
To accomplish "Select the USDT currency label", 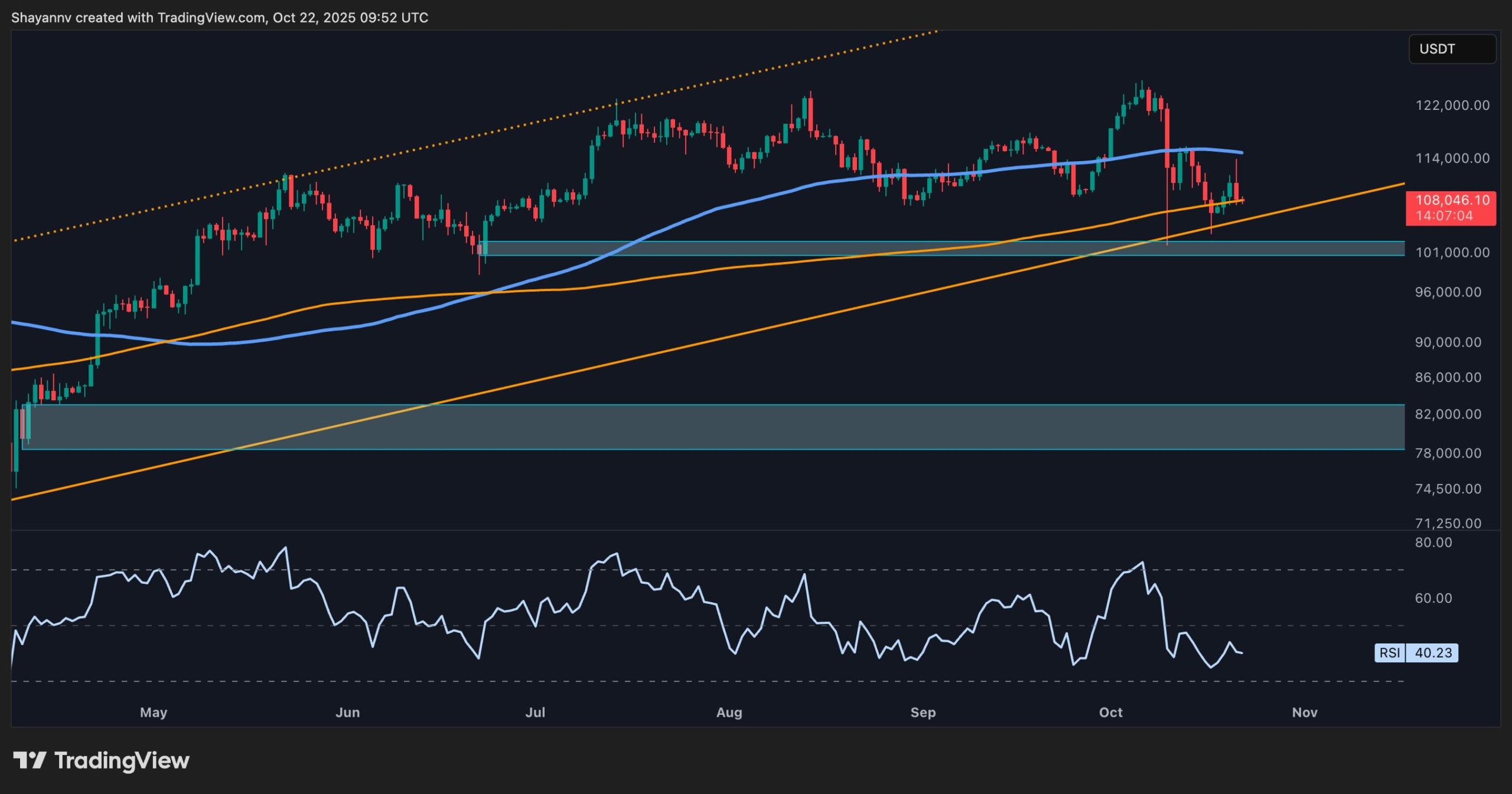I will click(x=1452, y=49).
